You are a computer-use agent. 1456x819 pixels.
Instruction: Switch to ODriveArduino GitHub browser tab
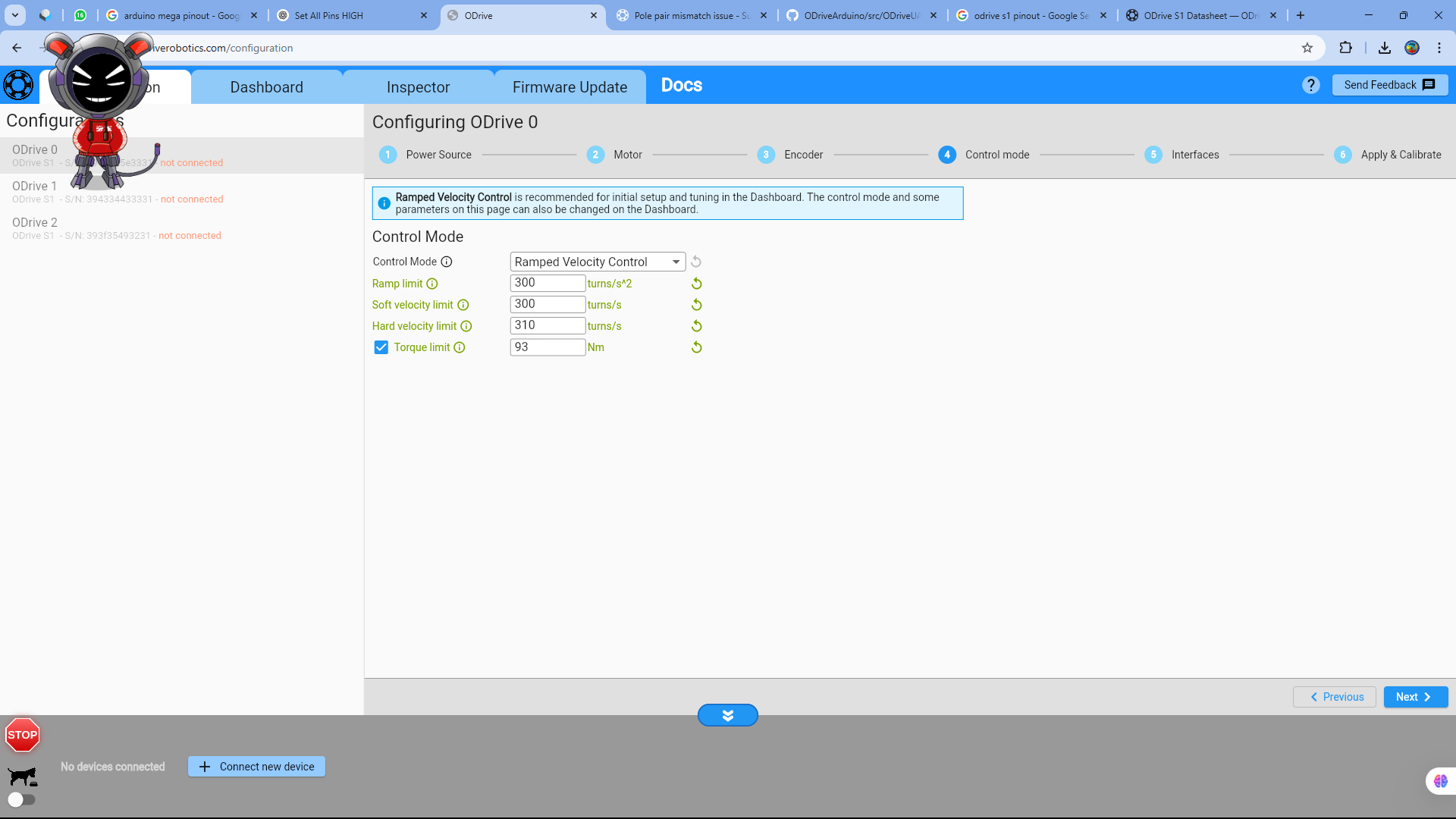point(862,15)
